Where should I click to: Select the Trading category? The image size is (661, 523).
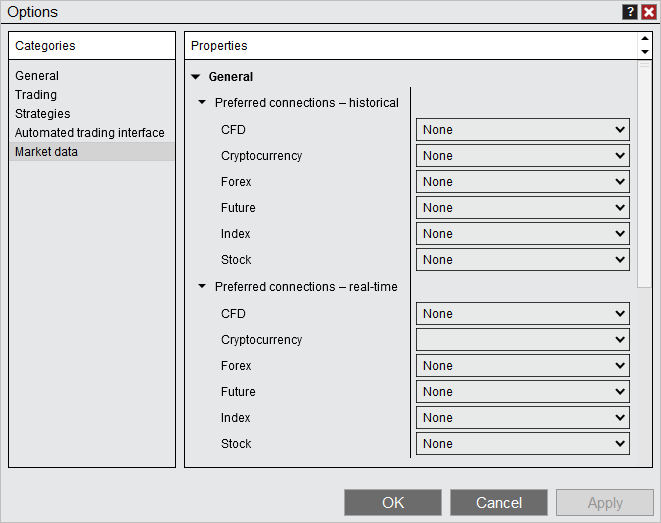coord(36,95)
